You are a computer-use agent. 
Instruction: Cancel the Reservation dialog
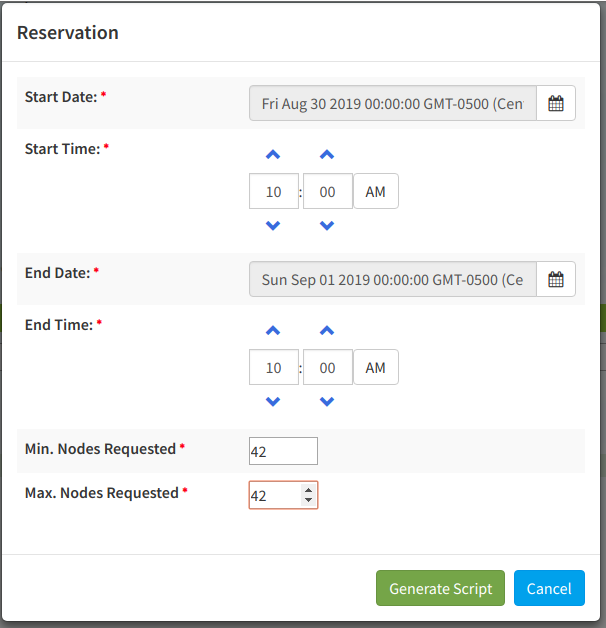(549, 588)
